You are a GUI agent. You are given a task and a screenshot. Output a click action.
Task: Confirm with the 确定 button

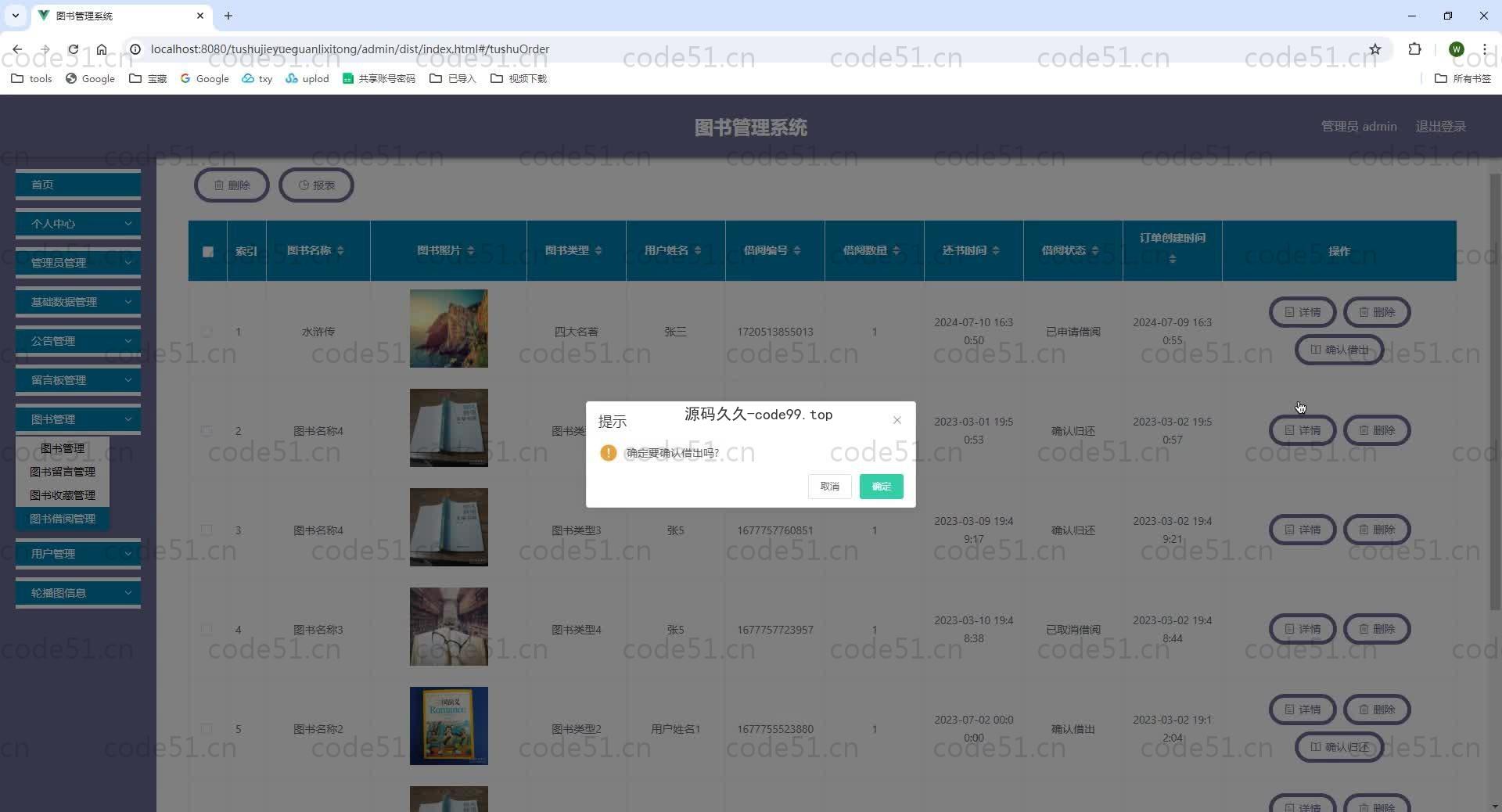[x=881, y=487]
